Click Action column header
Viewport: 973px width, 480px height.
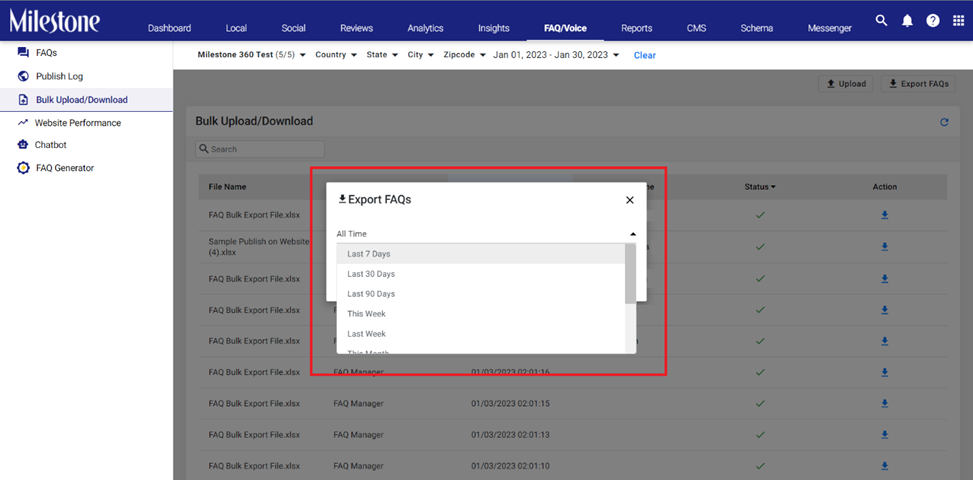pyautogui.click(x=885, y=187)
